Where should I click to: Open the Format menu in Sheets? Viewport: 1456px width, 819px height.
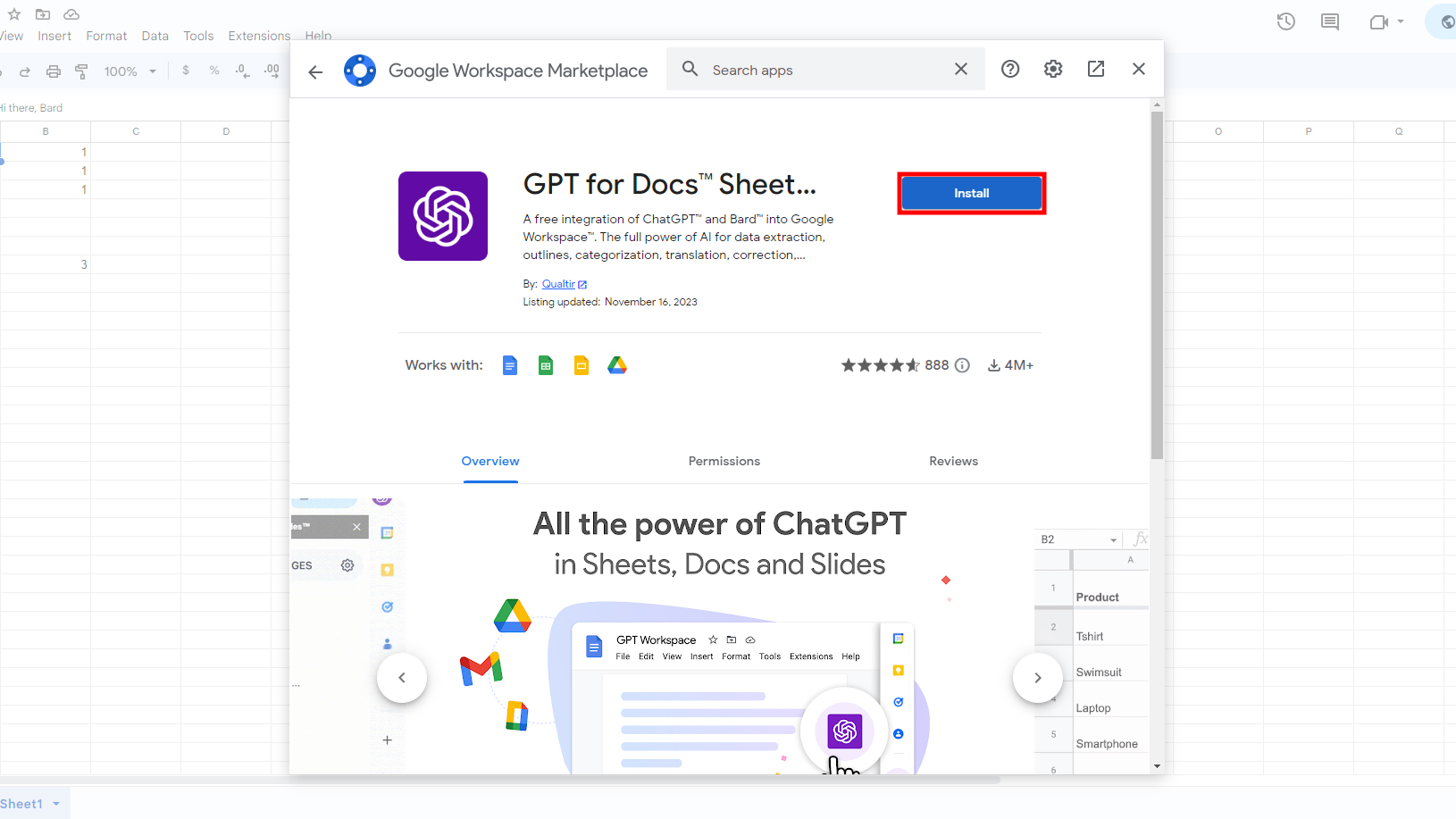(x=106, y=36)
